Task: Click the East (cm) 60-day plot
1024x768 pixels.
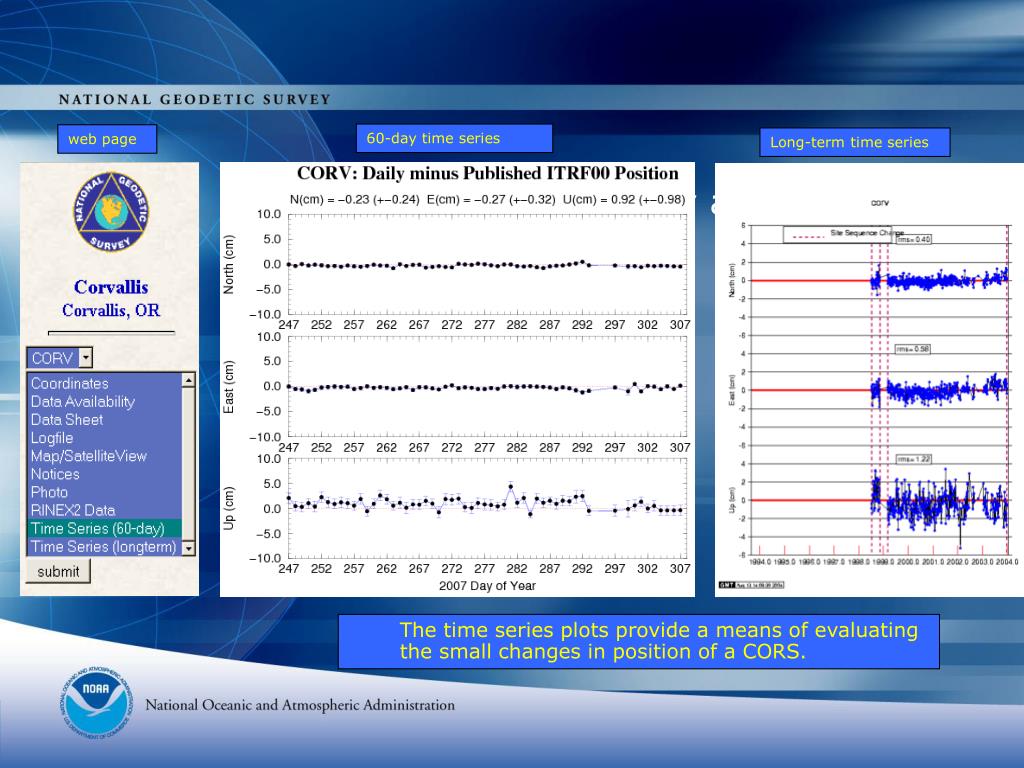Action: click(x=487, y=387)
